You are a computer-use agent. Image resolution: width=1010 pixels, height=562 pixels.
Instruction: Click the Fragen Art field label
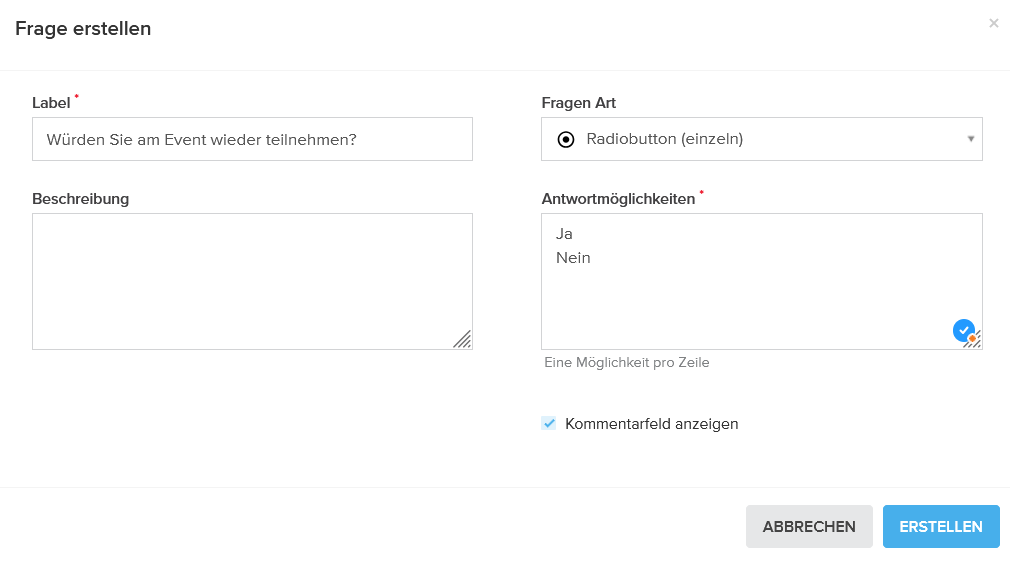(578, 103)
